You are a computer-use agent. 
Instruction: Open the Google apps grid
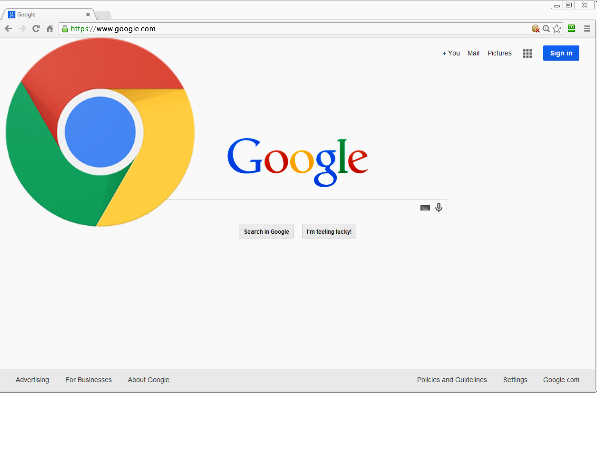[527, 53]
